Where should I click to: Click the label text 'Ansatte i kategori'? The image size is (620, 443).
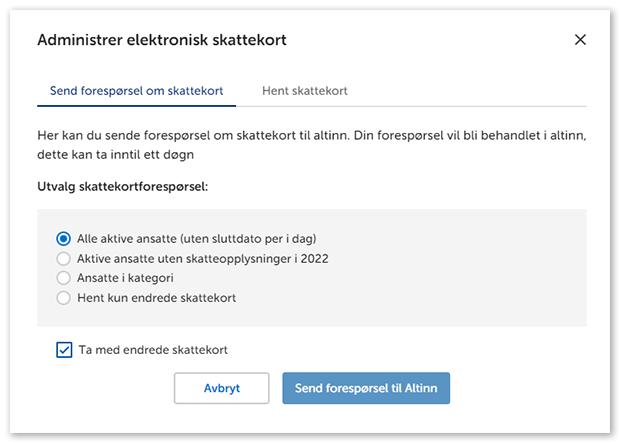click(x=126, y=278)
